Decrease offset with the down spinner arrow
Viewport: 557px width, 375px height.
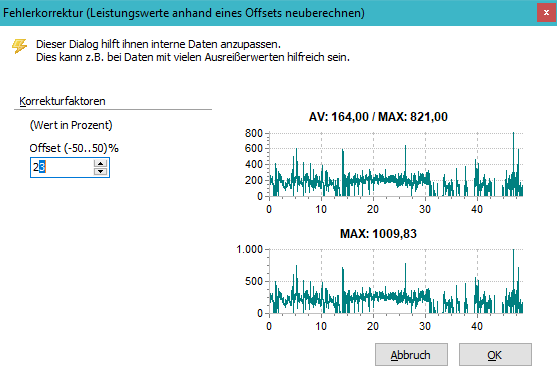pyautogui.click(x=101, y=172)
